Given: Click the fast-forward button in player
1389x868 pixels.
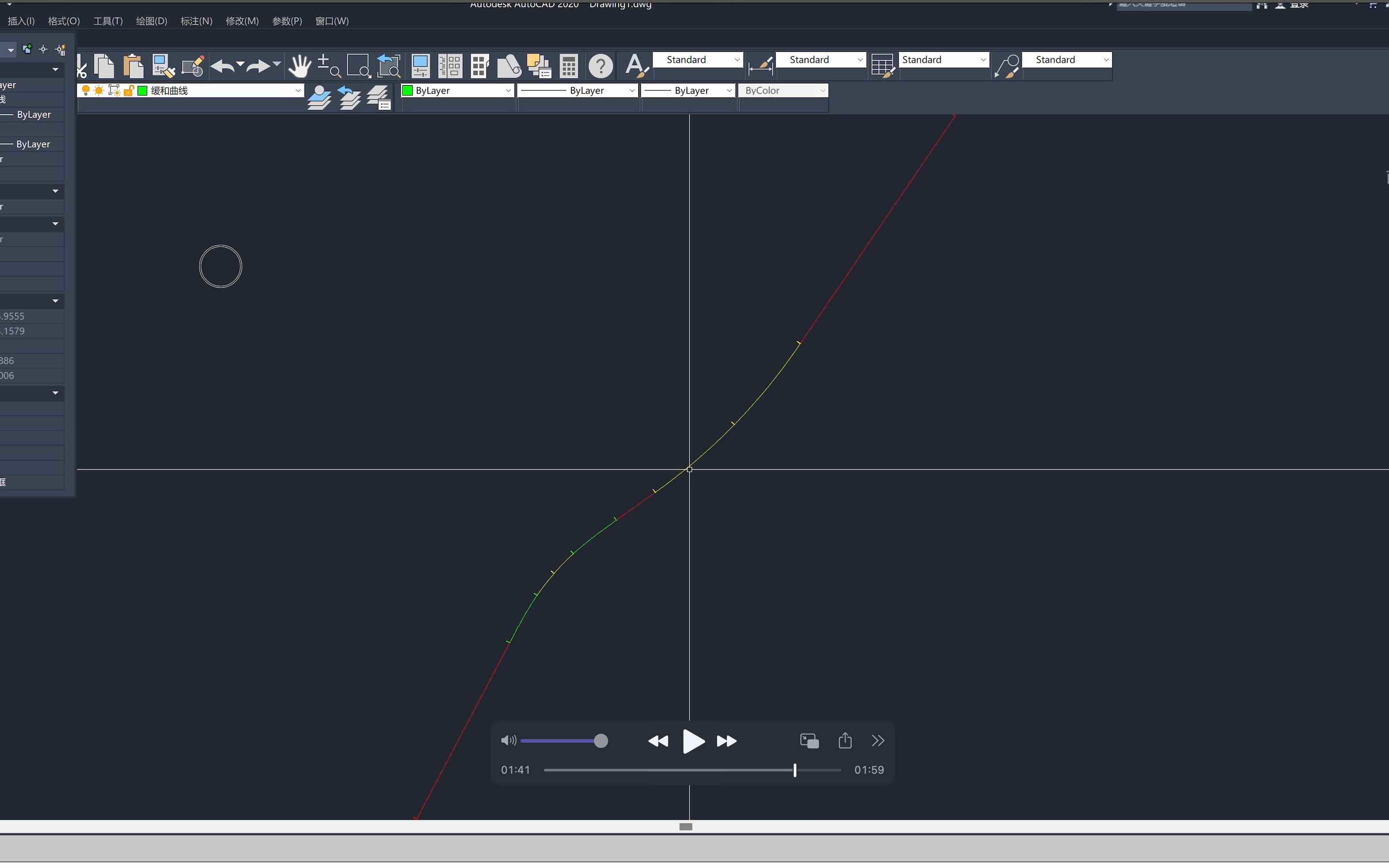Looking at the screenshot, I should click(x=726, y=741).
